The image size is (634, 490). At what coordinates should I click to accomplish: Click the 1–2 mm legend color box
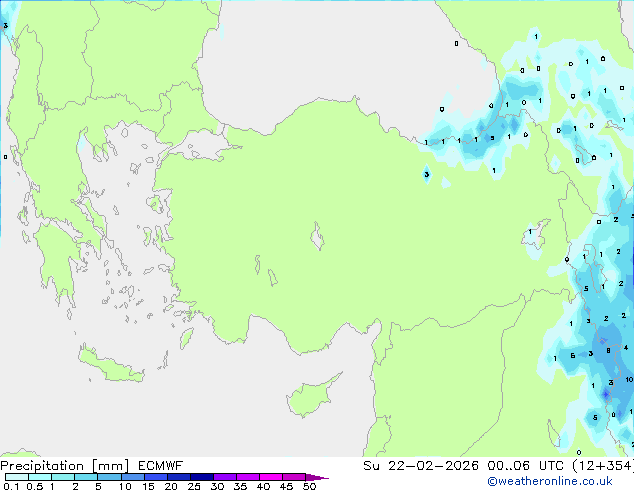[x=63, y=477]
